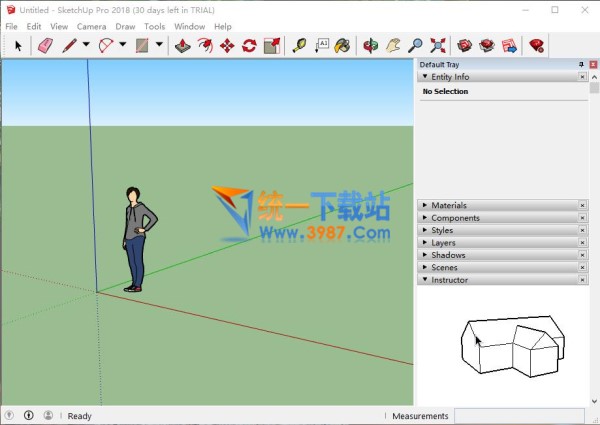Click Send to LayOut icon
Screen dimensions: 600x425
(509, 46)
